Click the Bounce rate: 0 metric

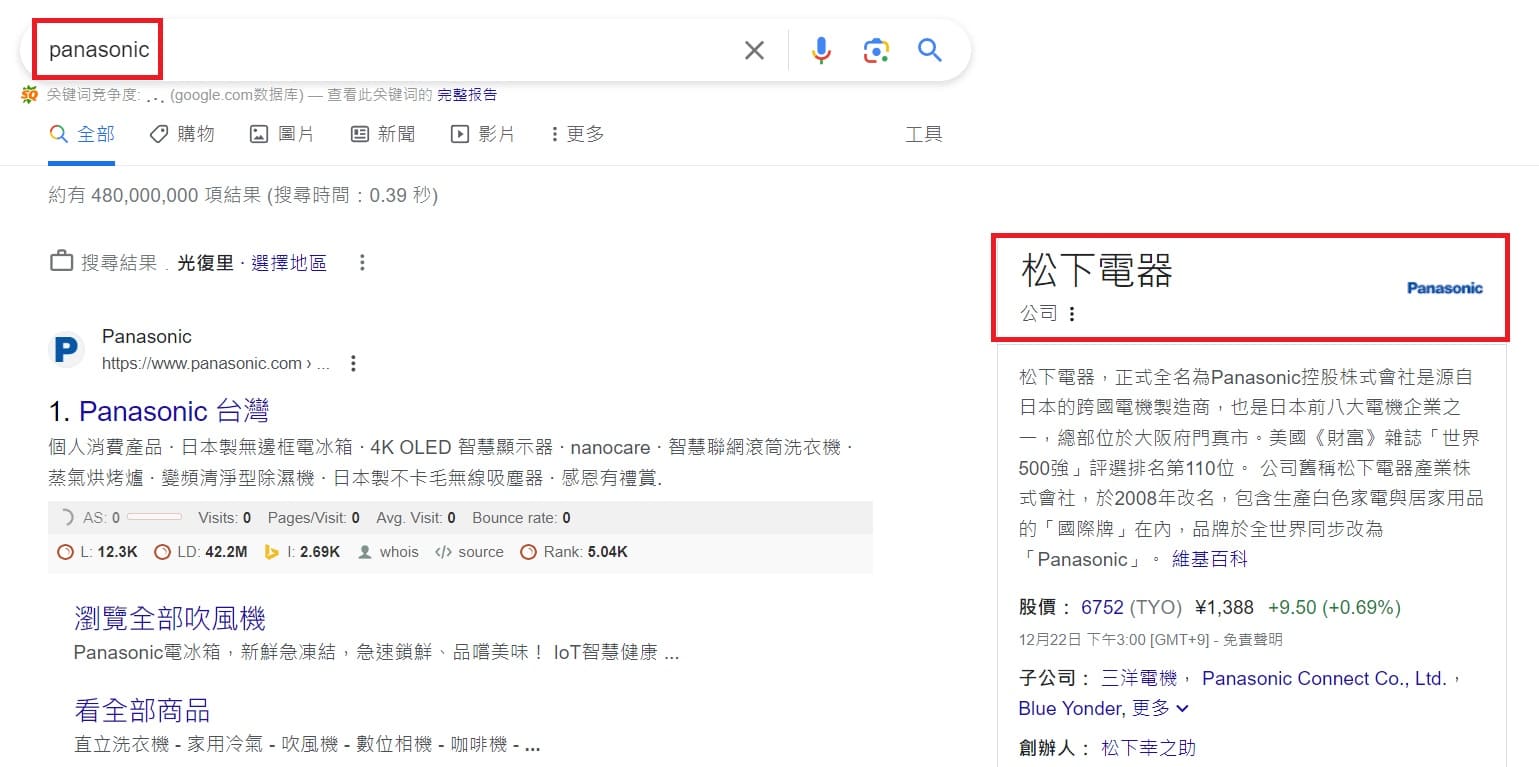click(521, 518)
